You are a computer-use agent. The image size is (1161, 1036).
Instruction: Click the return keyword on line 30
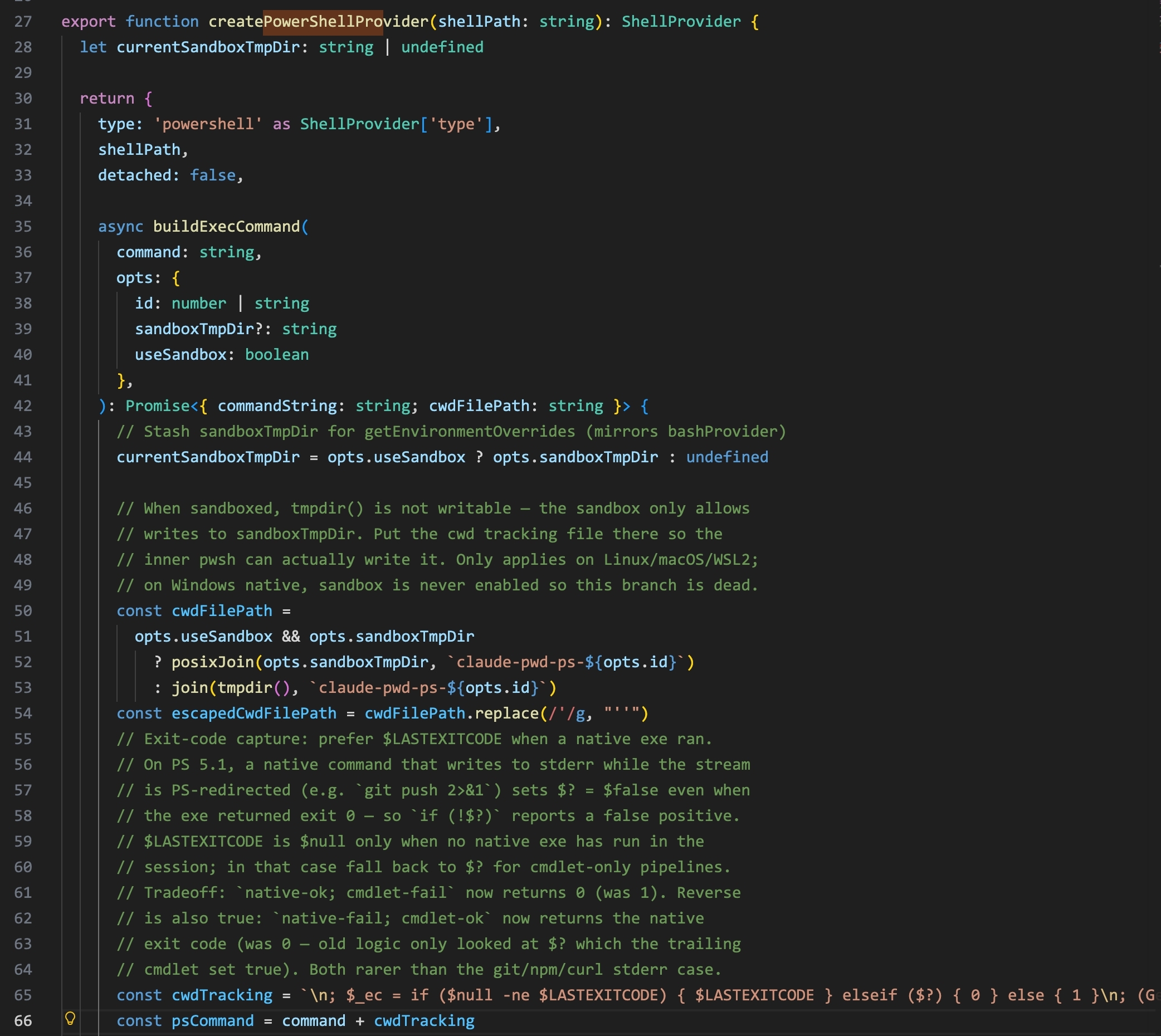click(x=107, y=99)
